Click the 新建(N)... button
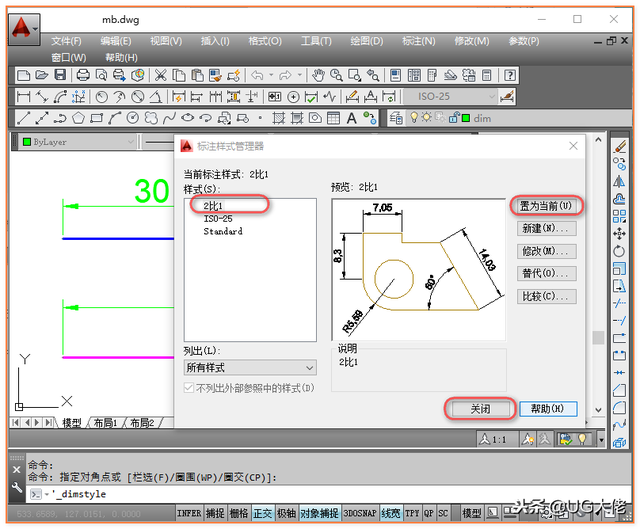640x529 pixels. pos(546,228)
